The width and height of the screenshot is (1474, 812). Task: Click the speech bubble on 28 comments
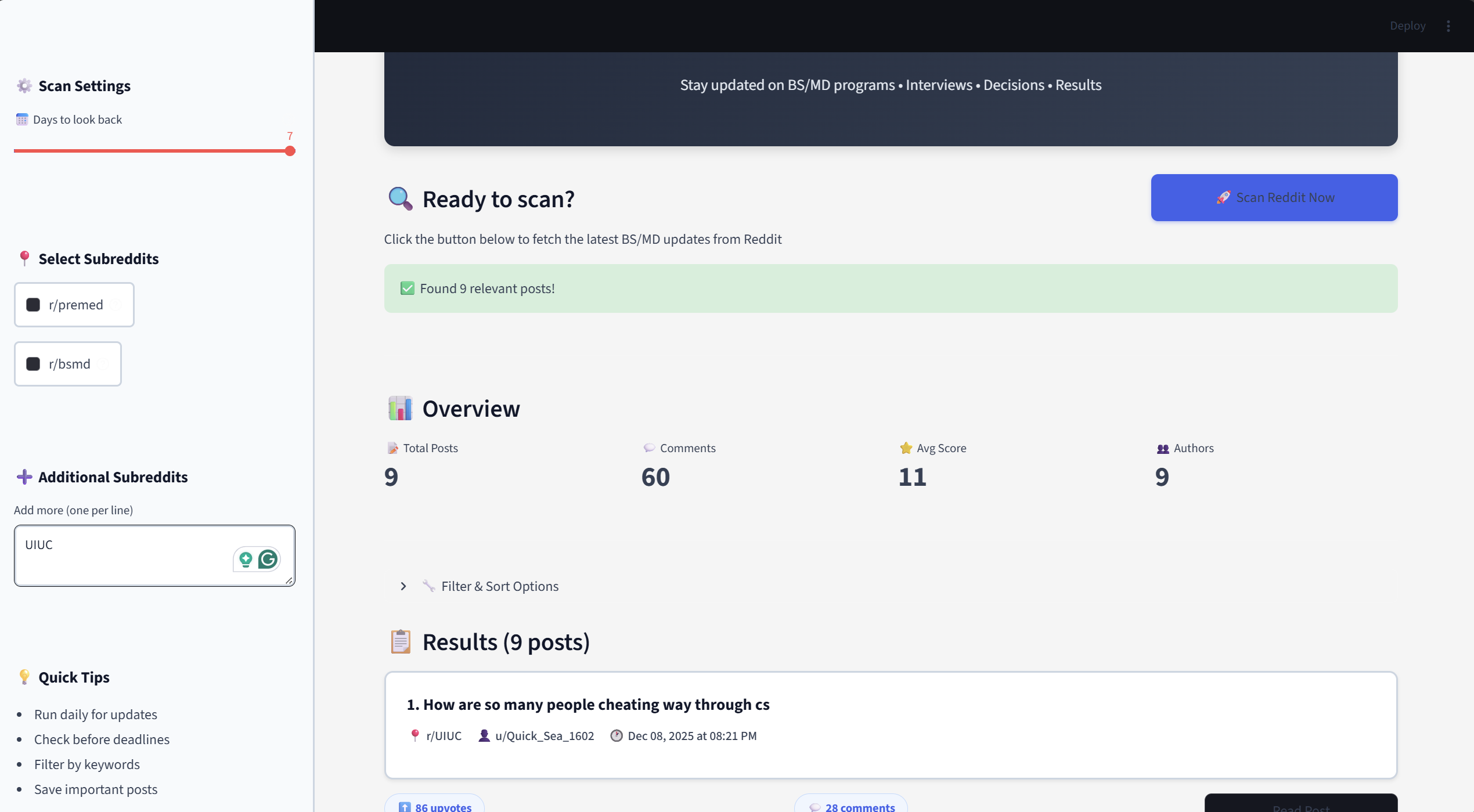(815, 806)
